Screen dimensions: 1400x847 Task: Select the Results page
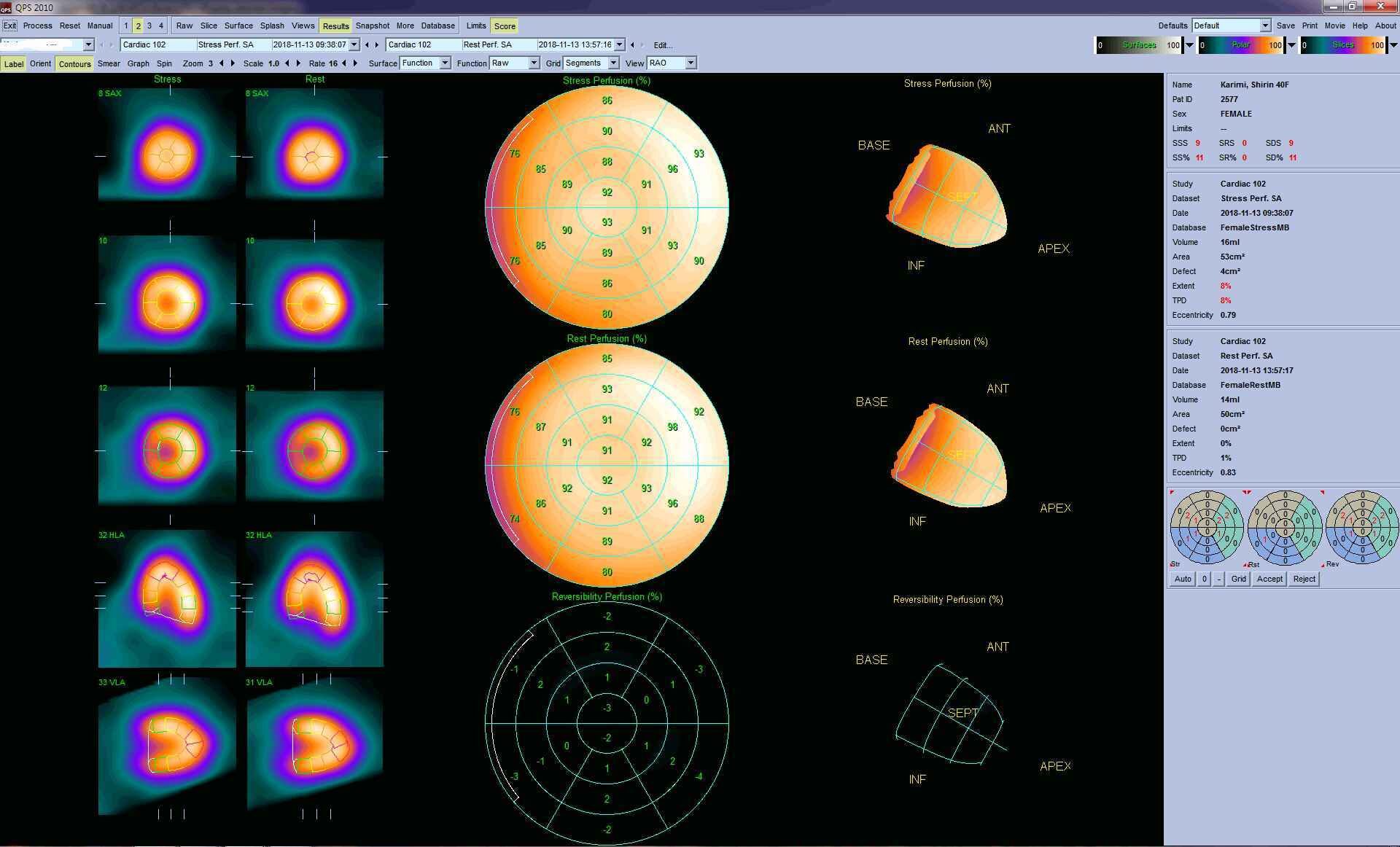(335, 26)
